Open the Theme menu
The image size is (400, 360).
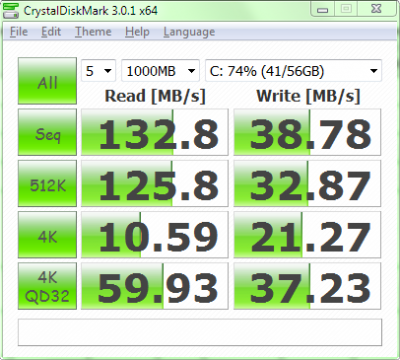(93, 32)
